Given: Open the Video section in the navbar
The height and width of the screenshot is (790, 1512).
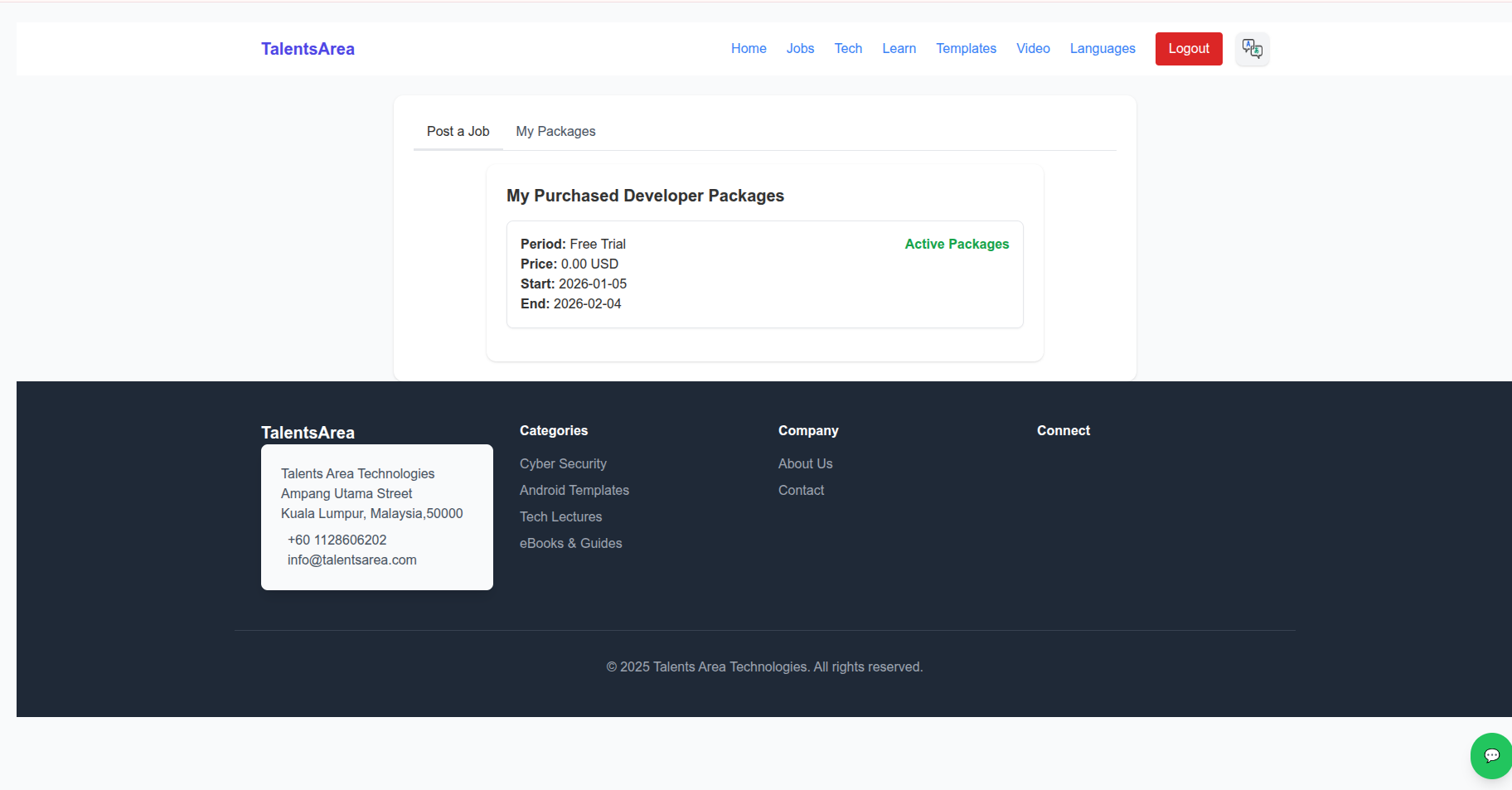Looking at the screenshot, I should point(1032,49).
